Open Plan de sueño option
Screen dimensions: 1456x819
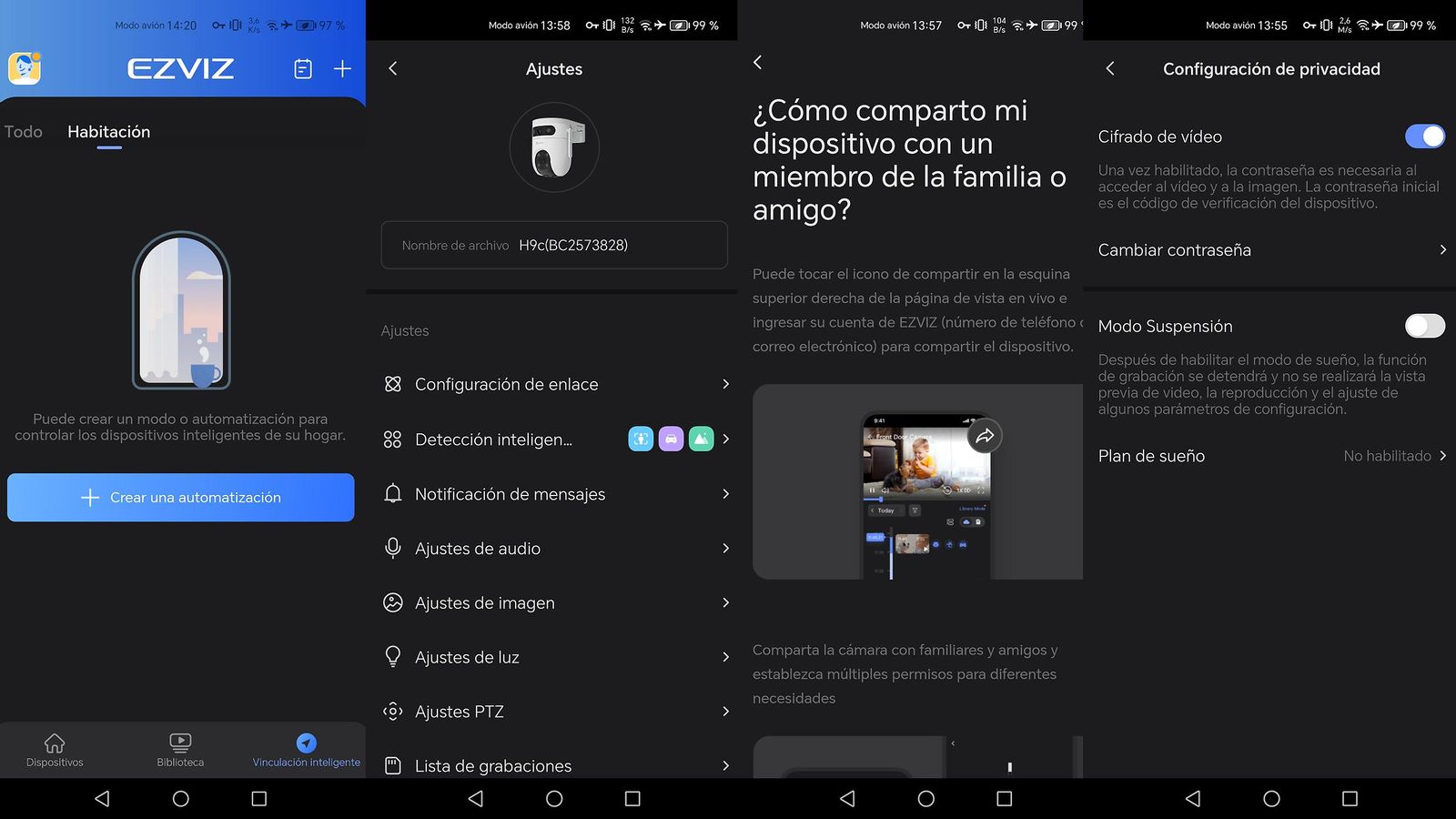(1271, 456)
